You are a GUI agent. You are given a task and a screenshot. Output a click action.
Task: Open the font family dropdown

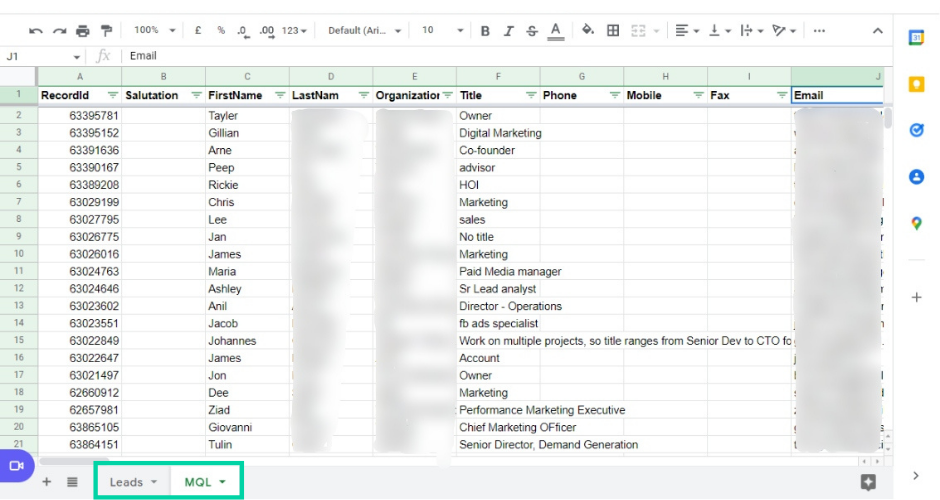pyautogui.click(x=364, y=31)
